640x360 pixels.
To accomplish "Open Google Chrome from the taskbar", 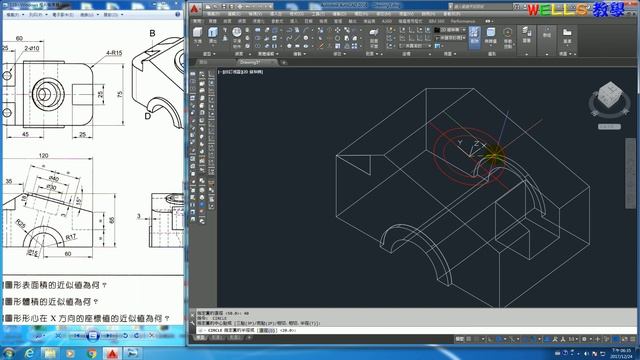I will 91,353.
